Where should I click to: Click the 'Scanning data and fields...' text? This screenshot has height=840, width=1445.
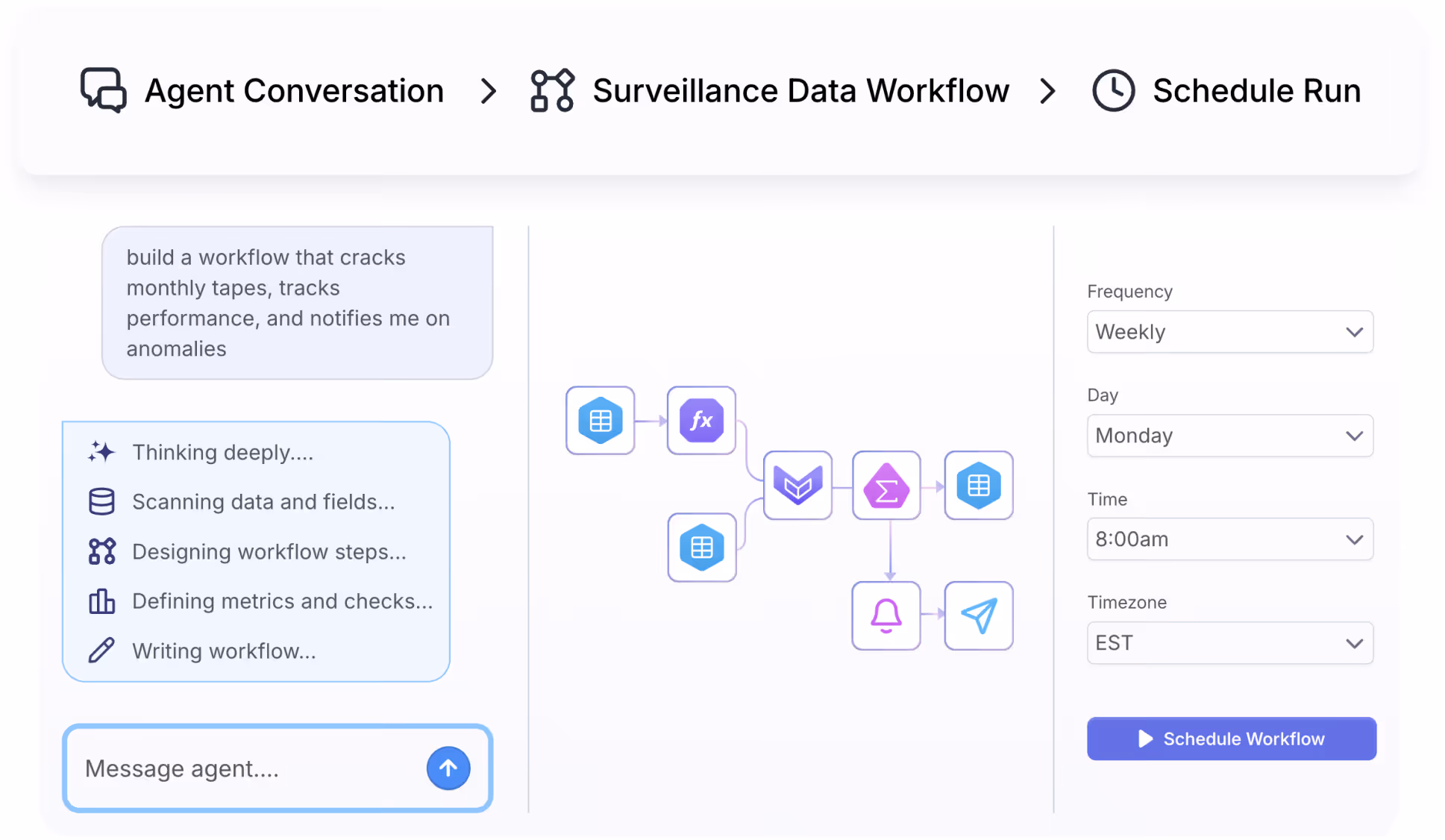(x=263, y=501)
